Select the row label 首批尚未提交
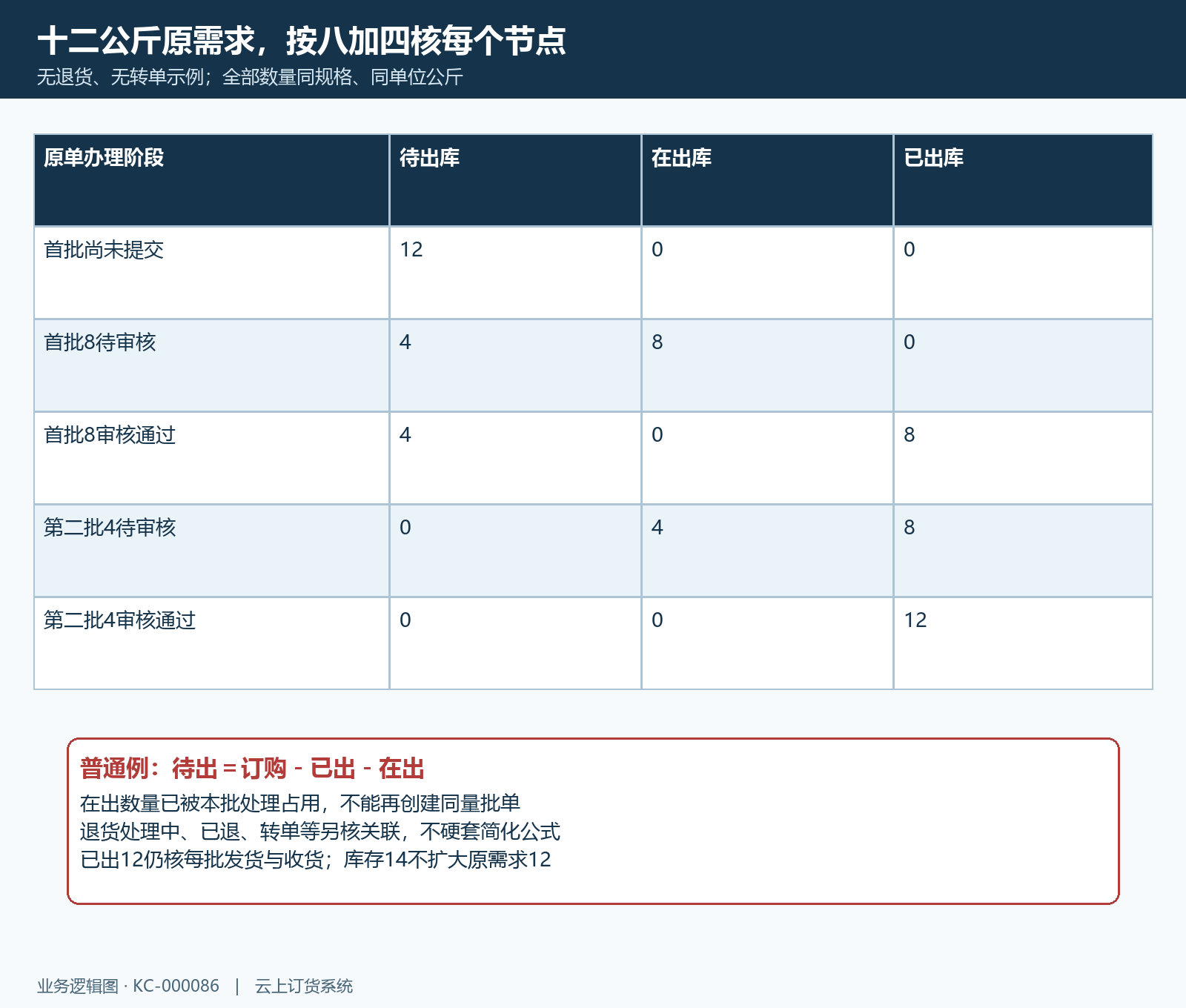Viewport: 1186px width, 1008px height. (104, 250)
